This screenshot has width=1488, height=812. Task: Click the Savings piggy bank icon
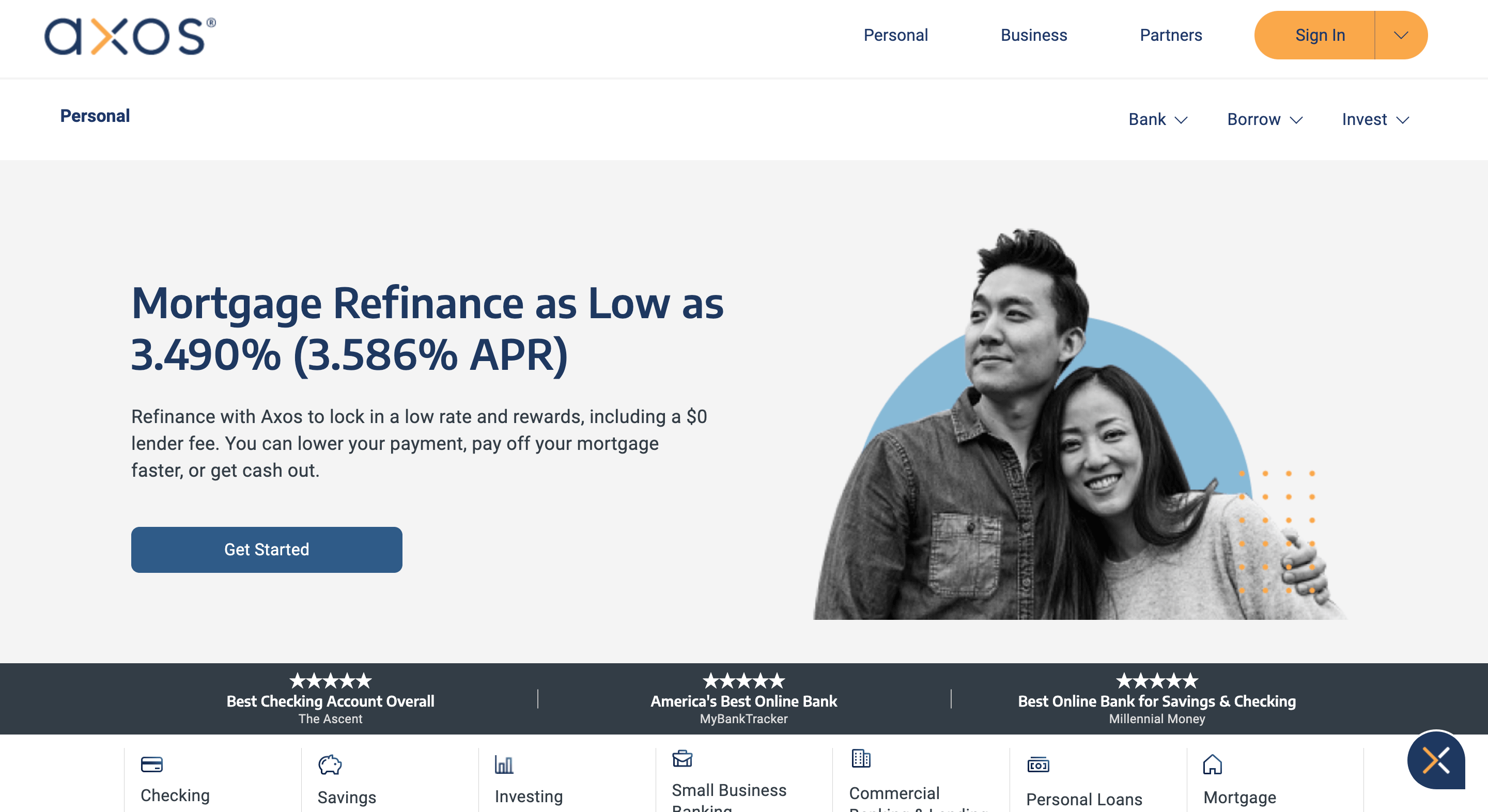(330, 764)
